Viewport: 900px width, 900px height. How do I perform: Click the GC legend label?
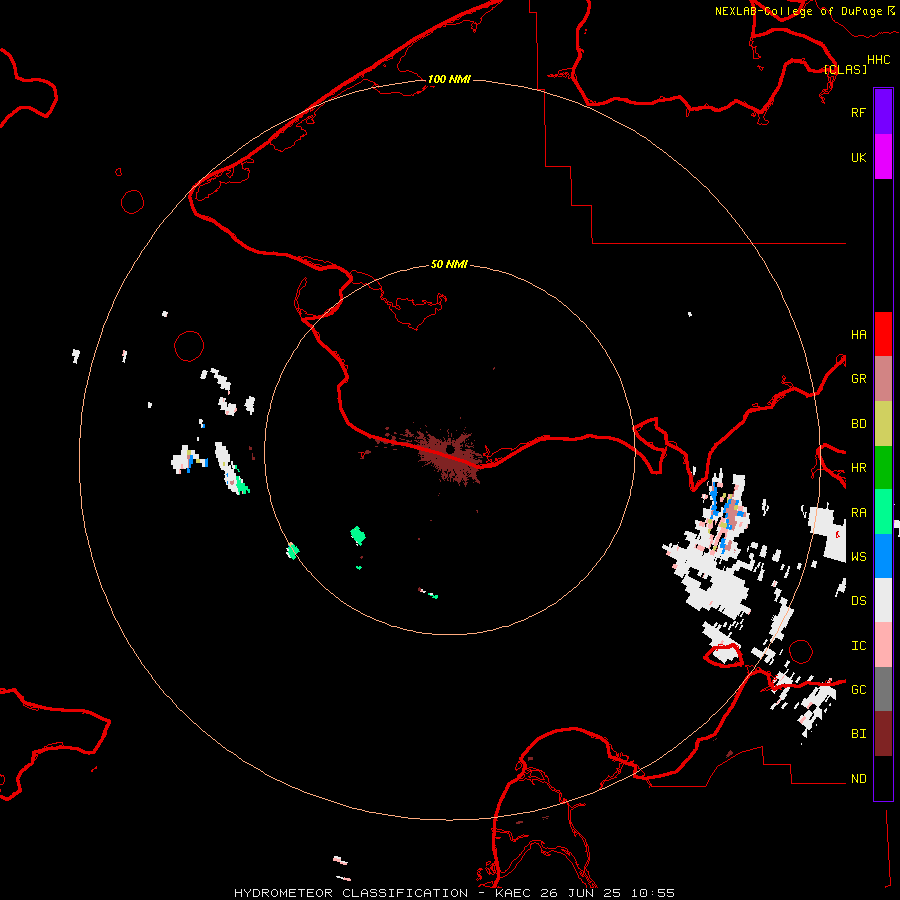(859, 690)
